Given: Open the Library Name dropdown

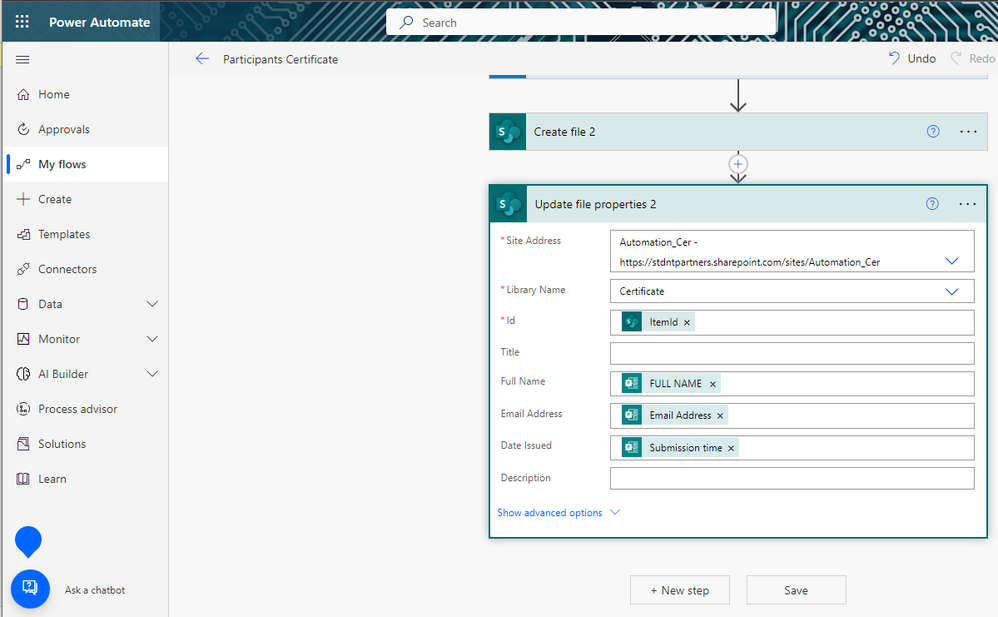Looking at the screenshot, I should 952,292.
